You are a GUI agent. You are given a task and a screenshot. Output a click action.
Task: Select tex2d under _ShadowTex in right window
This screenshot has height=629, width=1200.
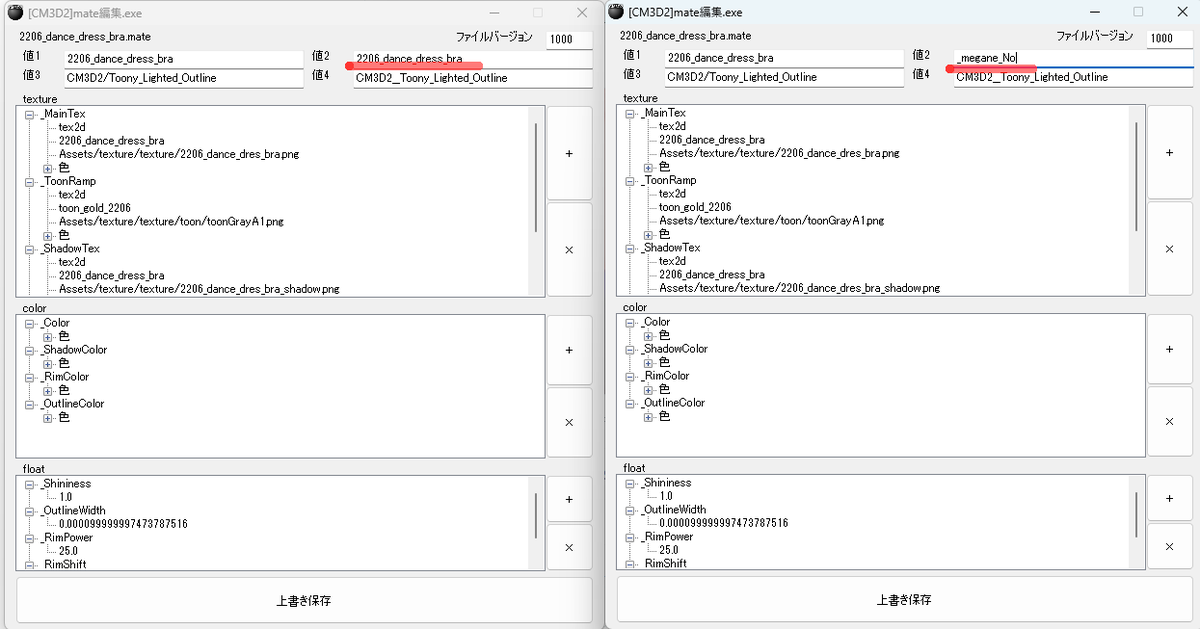(x=672, y=261)
